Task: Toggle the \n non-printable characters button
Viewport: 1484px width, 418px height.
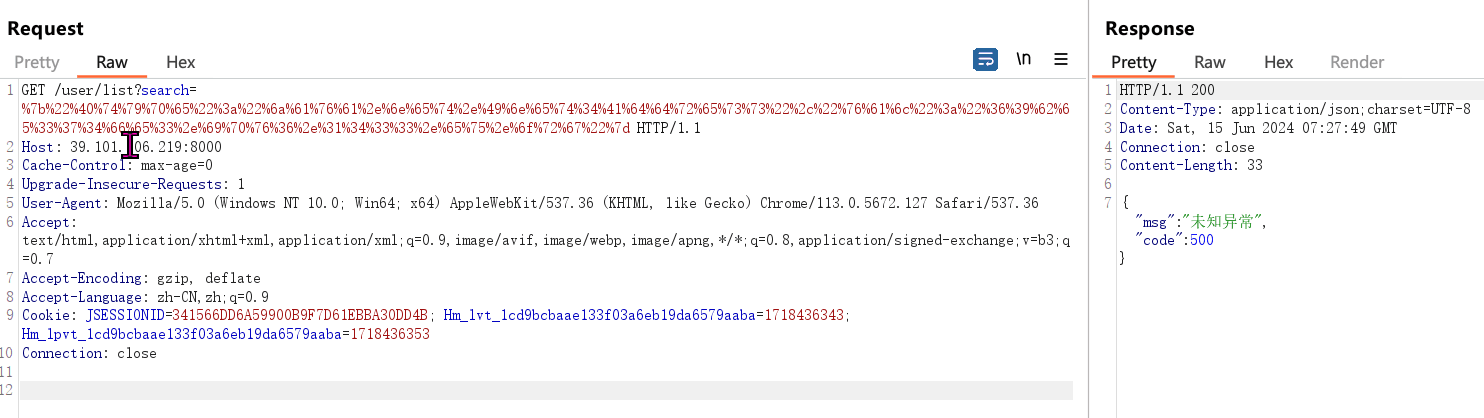Action: (1024, 59)
